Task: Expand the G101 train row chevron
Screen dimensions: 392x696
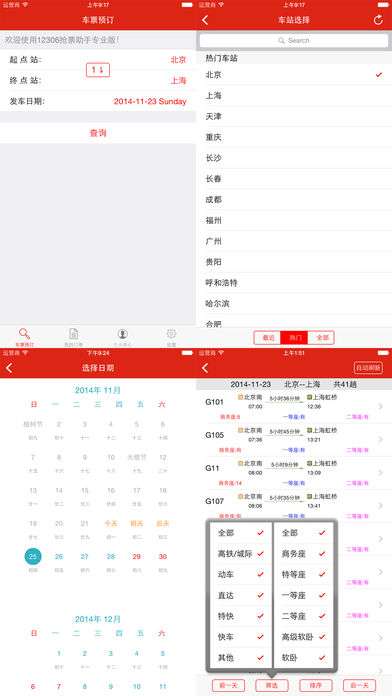Action: point(380,406)
